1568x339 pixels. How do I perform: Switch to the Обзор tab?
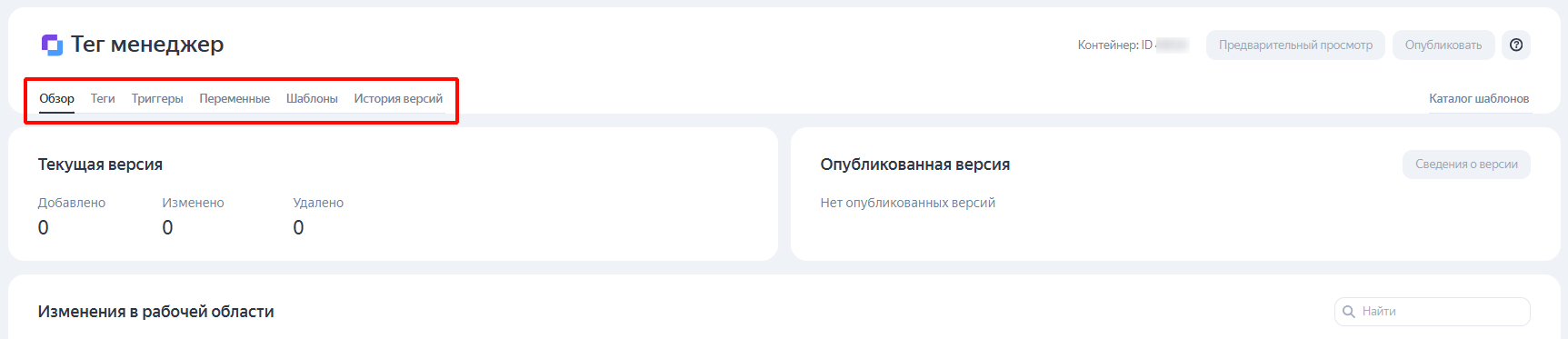[56, 98]
